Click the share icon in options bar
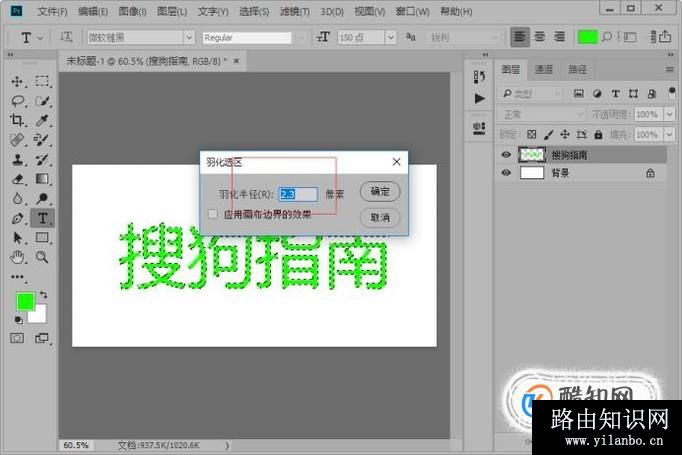Viewport: 682px width, 455px height. click(x=665, y=37)
